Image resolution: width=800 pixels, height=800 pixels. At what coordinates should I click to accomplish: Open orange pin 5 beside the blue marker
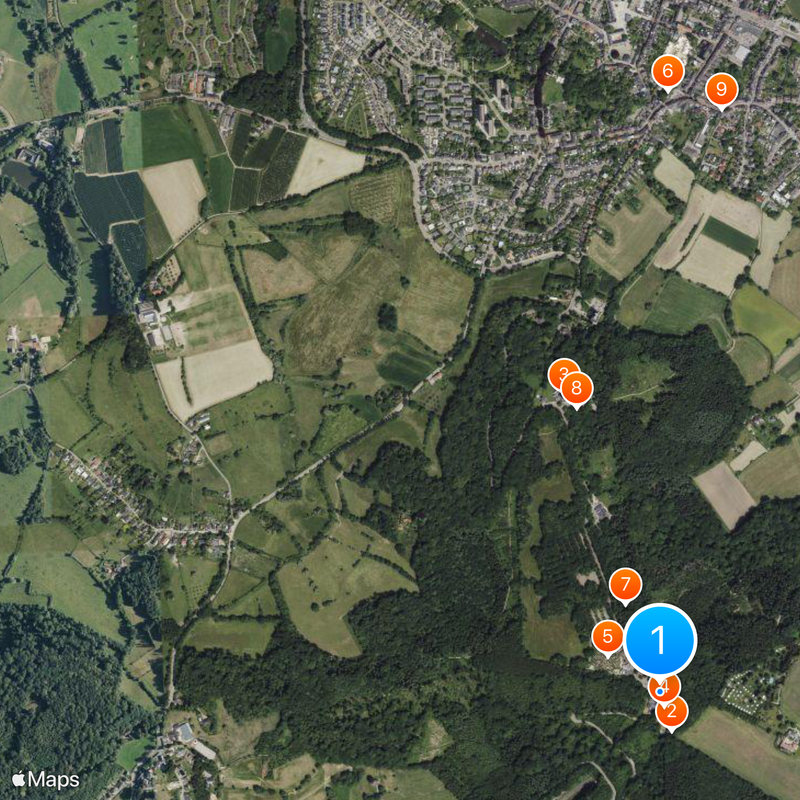608,638
